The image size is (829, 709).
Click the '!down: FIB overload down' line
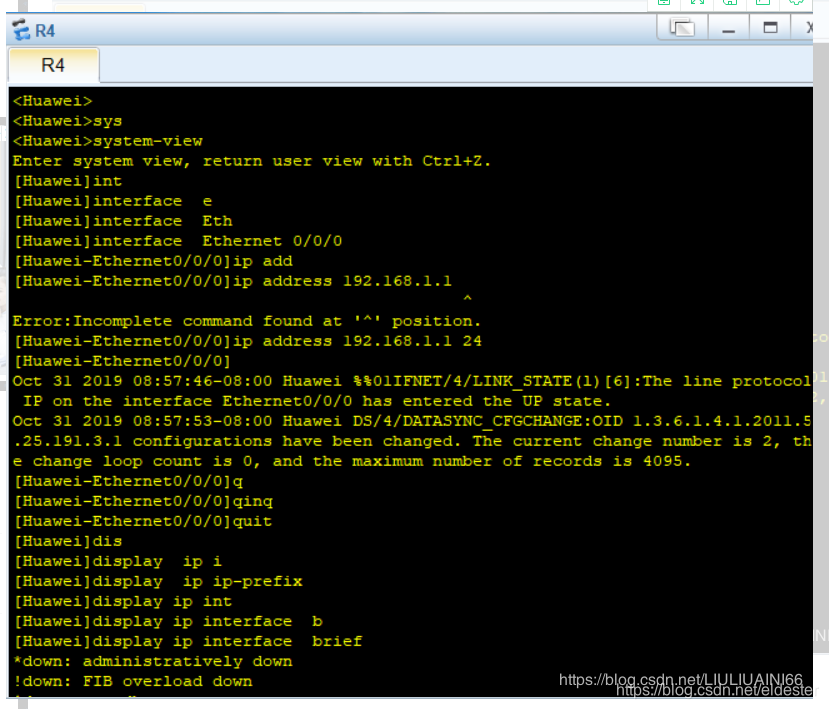coord(133,682)
